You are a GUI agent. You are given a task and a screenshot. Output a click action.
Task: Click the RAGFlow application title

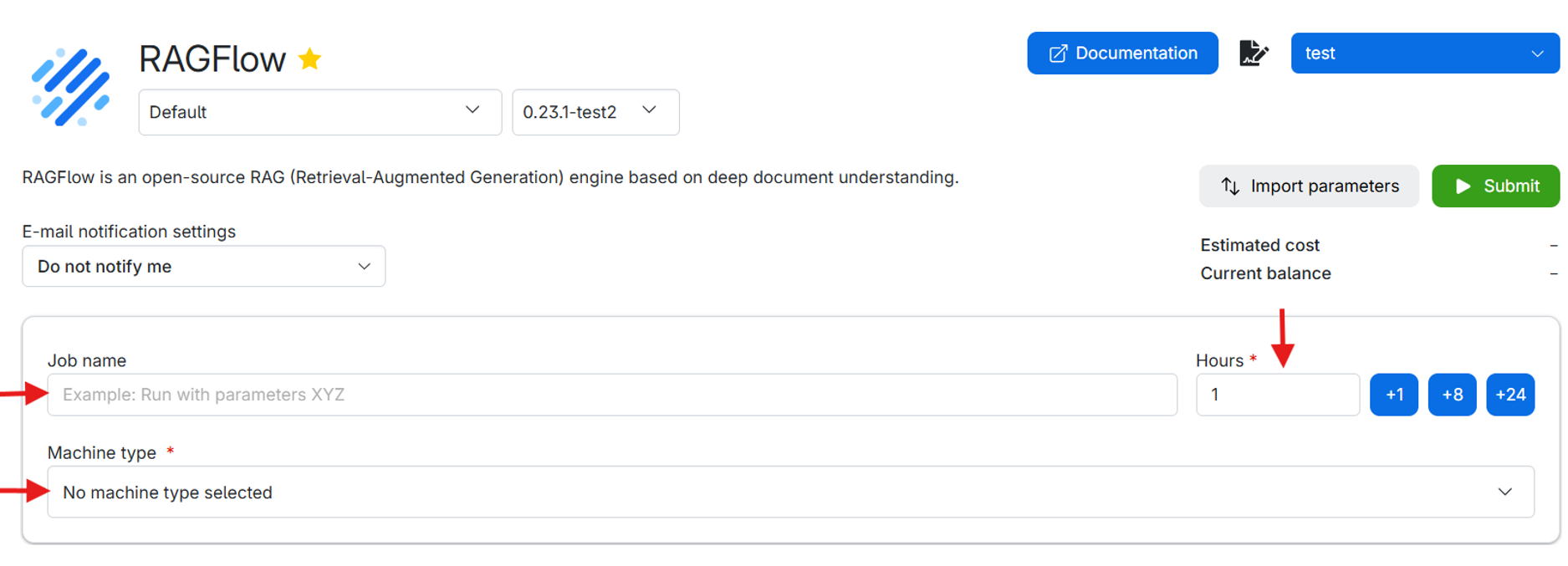(x=212, y=59)
